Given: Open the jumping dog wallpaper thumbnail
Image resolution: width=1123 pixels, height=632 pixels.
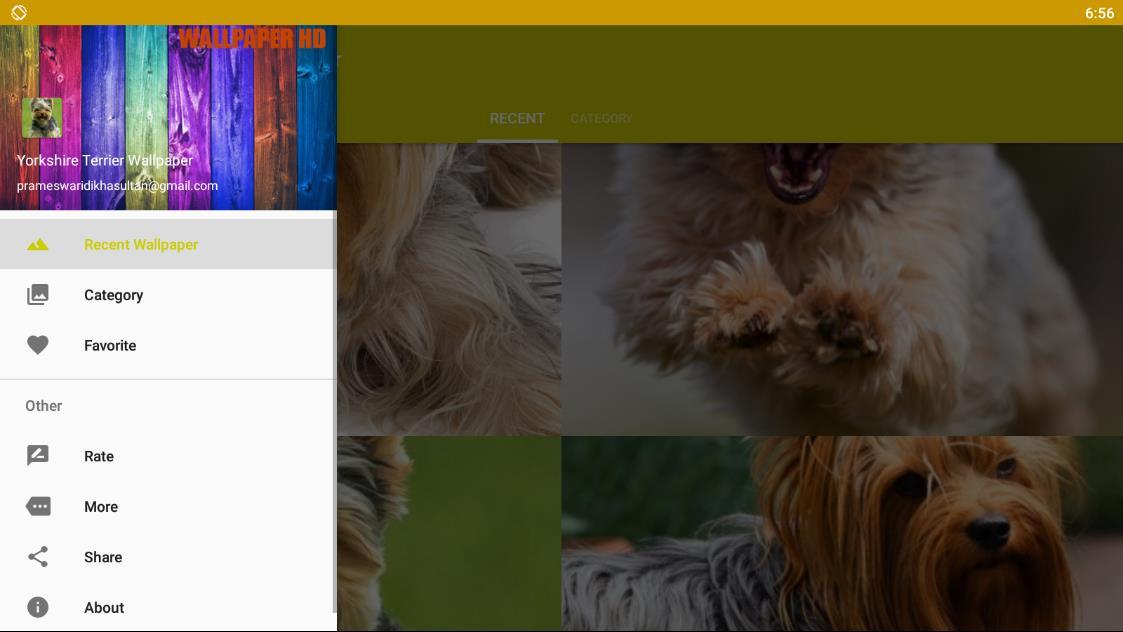Looking at the screenshot, I should pos(842,289).
